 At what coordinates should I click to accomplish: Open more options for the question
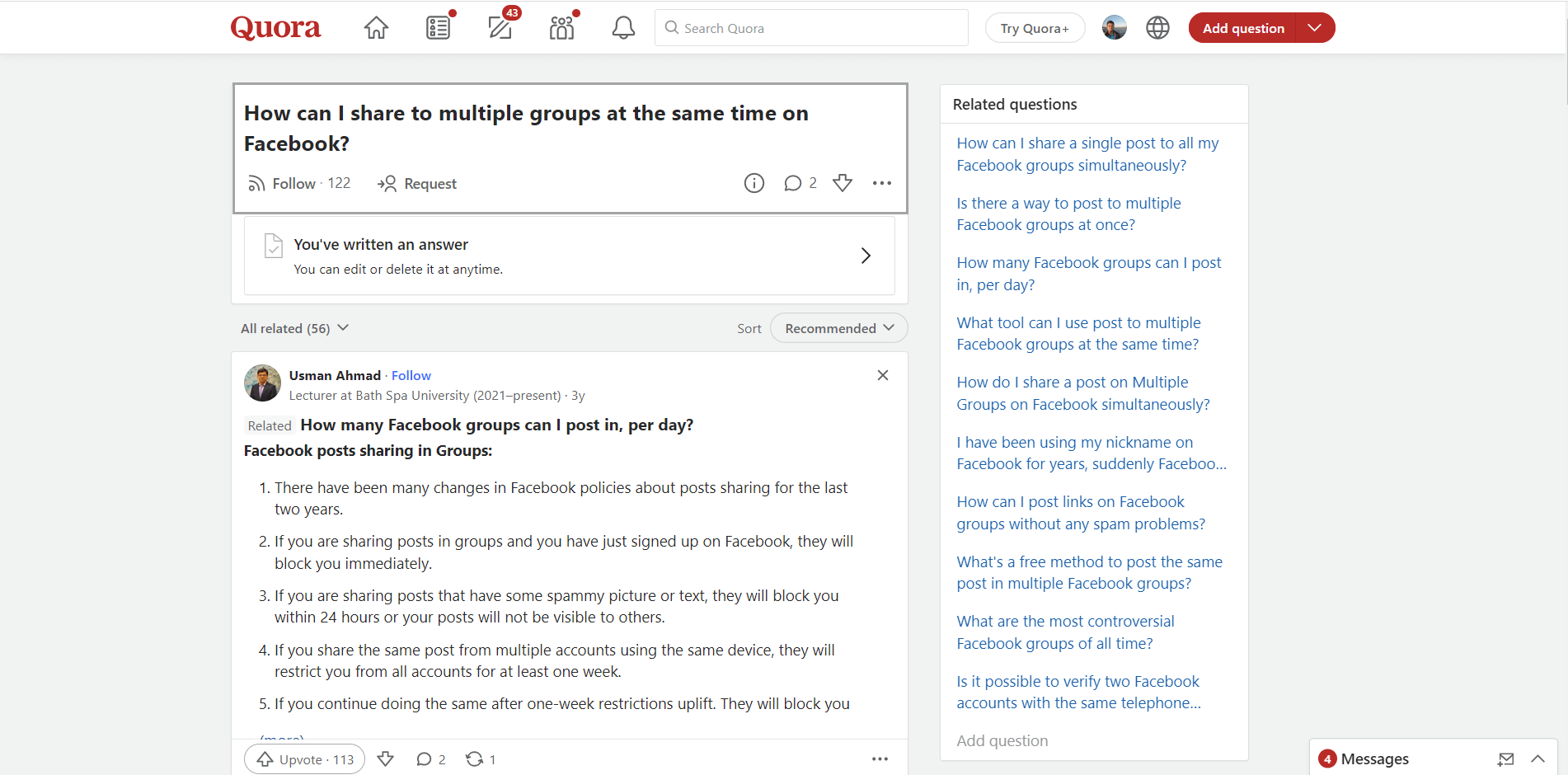tap(881, 183)
